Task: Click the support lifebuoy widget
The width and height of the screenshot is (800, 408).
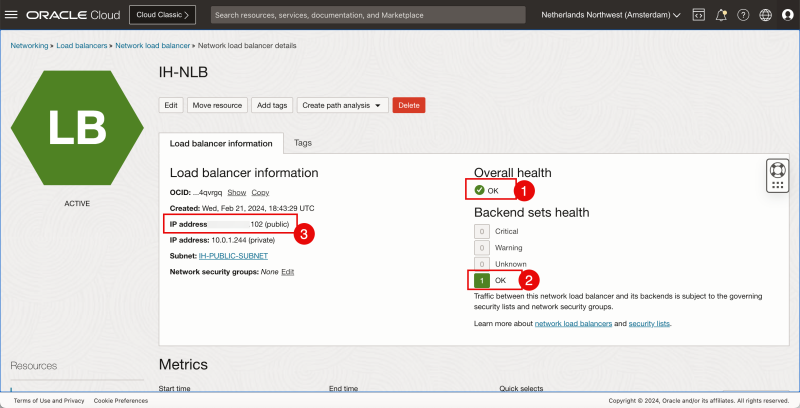Action: pos(777,174)
